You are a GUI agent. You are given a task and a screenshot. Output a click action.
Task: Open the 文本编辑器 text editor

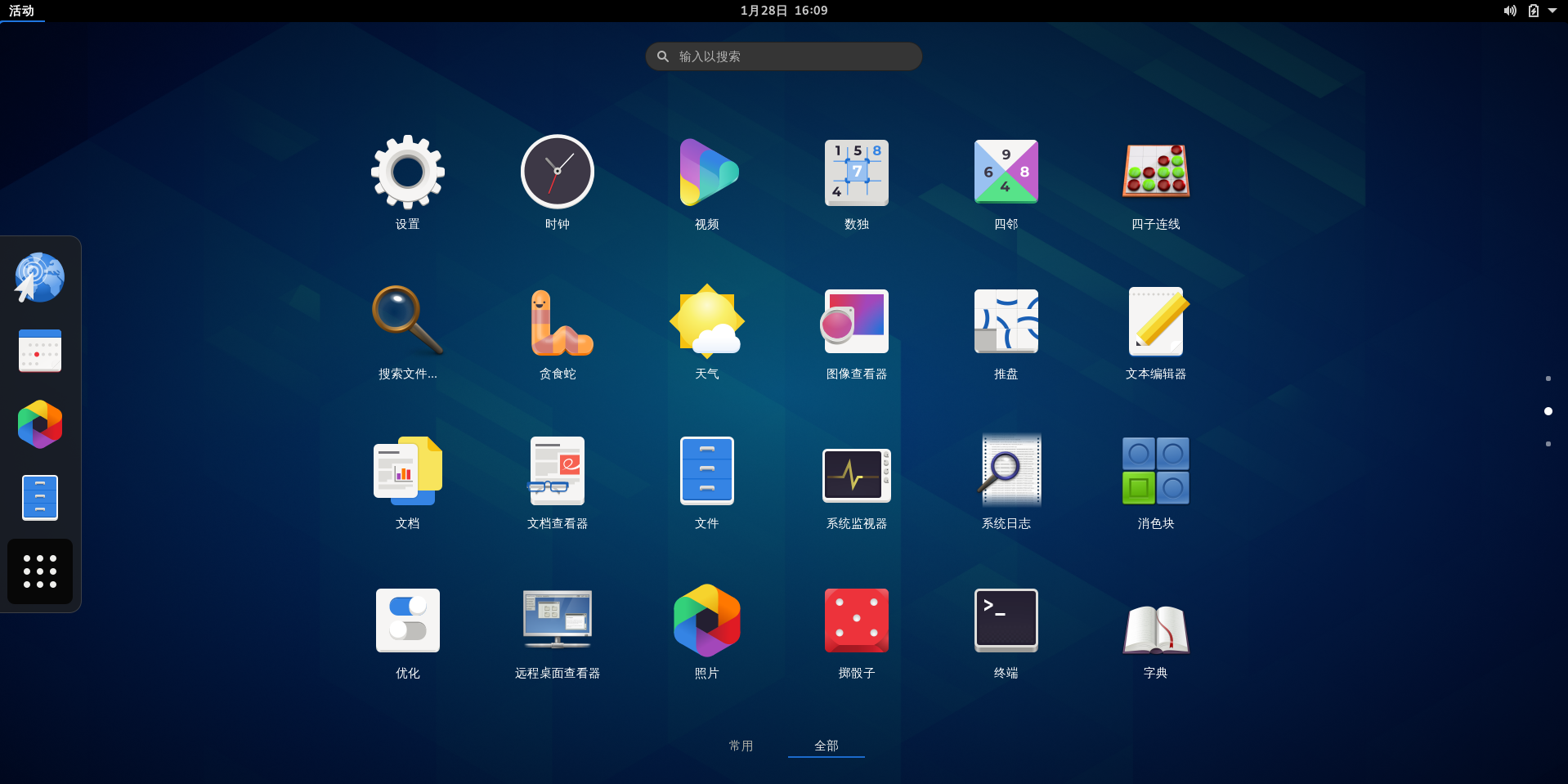tap(1155, 331)
